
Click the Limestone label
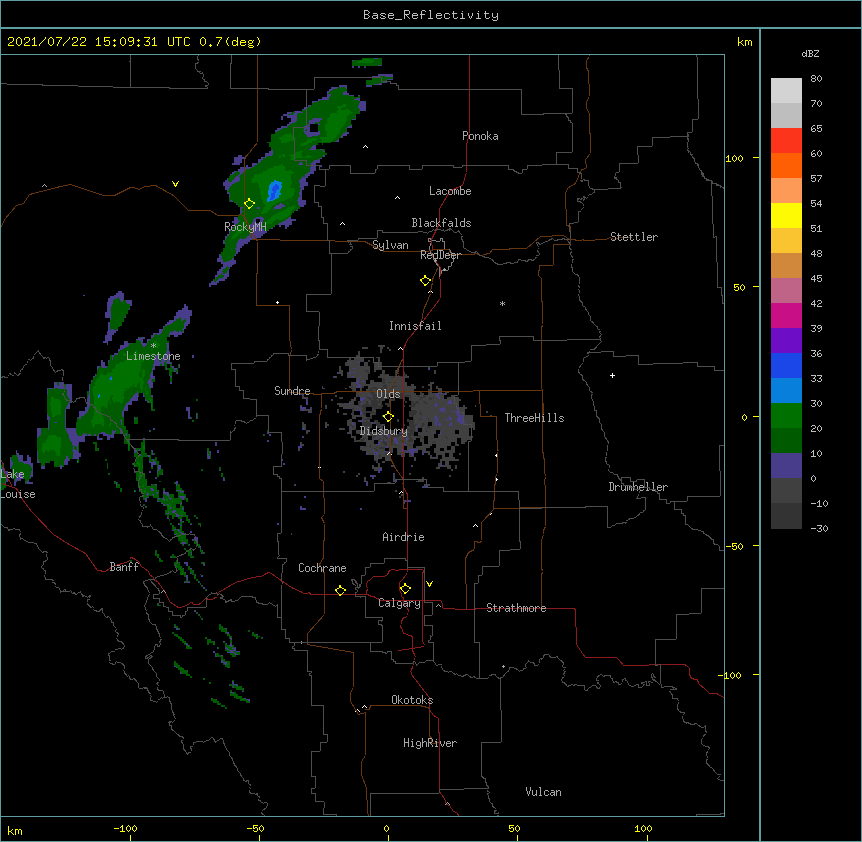(x=153, y=356)
